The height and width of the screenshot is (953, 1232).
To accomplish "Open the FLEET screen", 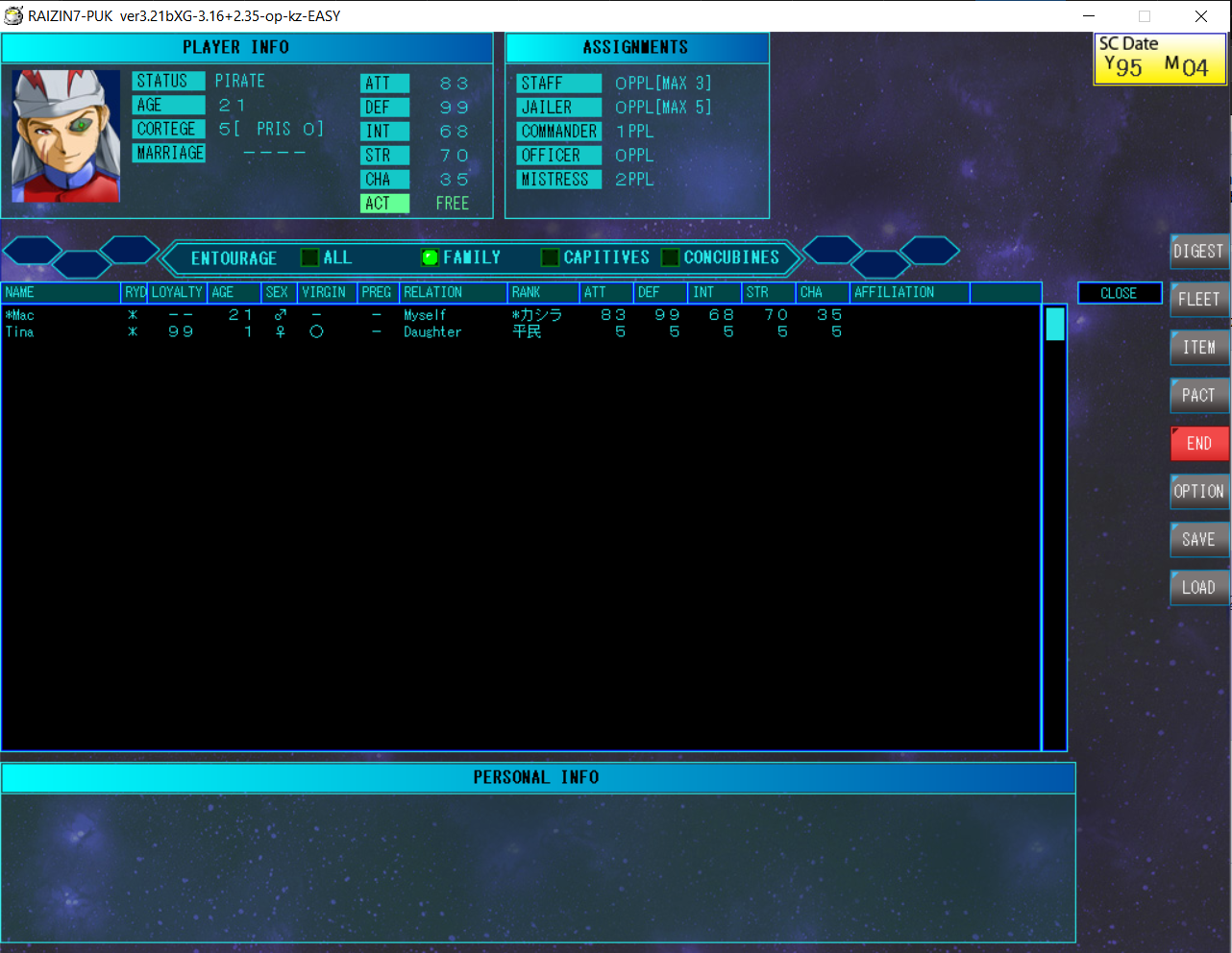I will [1198, 300].
